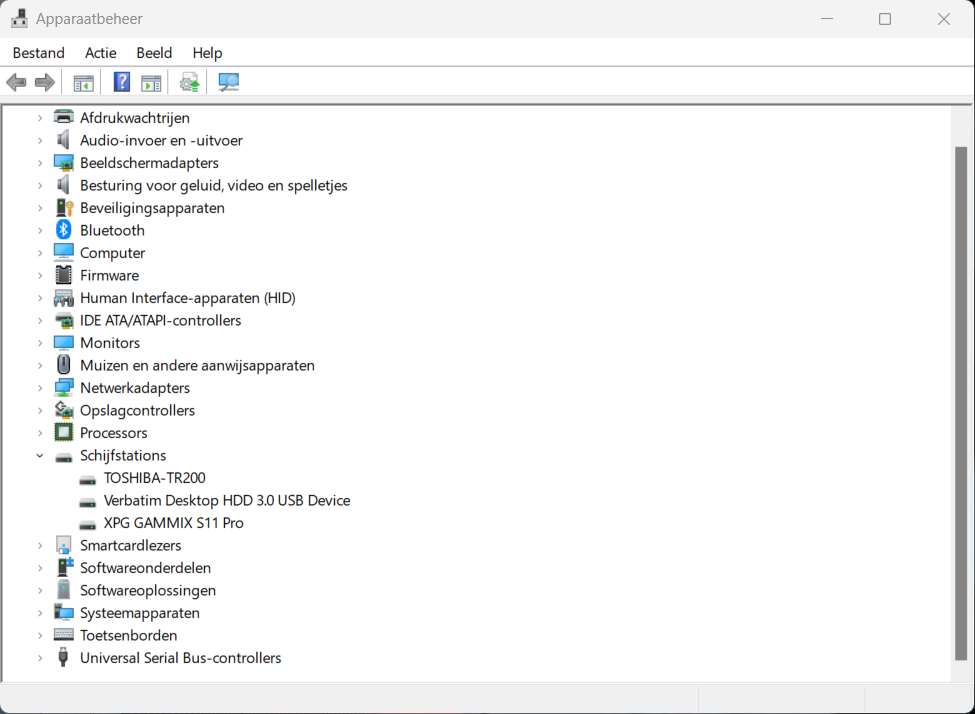Toggle the action pane toolbar icon

coord(151,83)
